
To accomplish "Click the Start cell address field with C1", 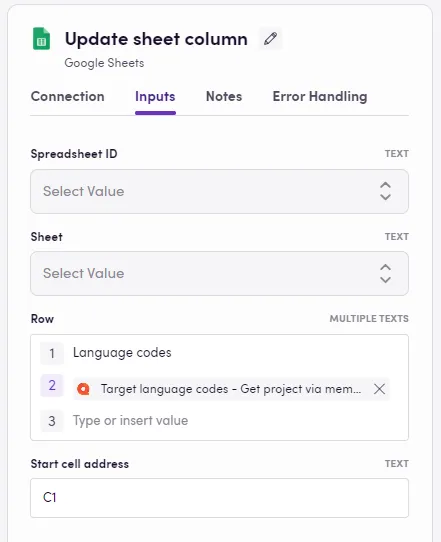I will (x=219, y=498).
